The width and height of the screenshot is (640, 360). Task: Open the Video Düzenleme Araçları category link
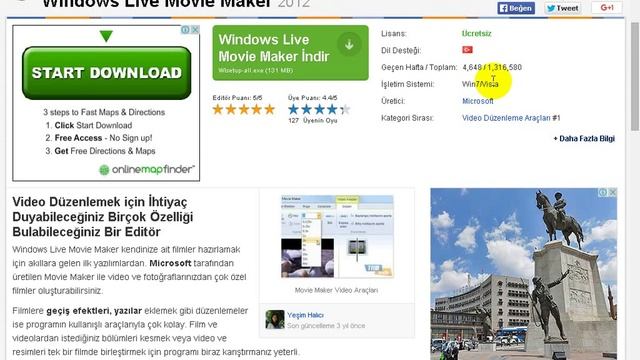tap(506, 118)
